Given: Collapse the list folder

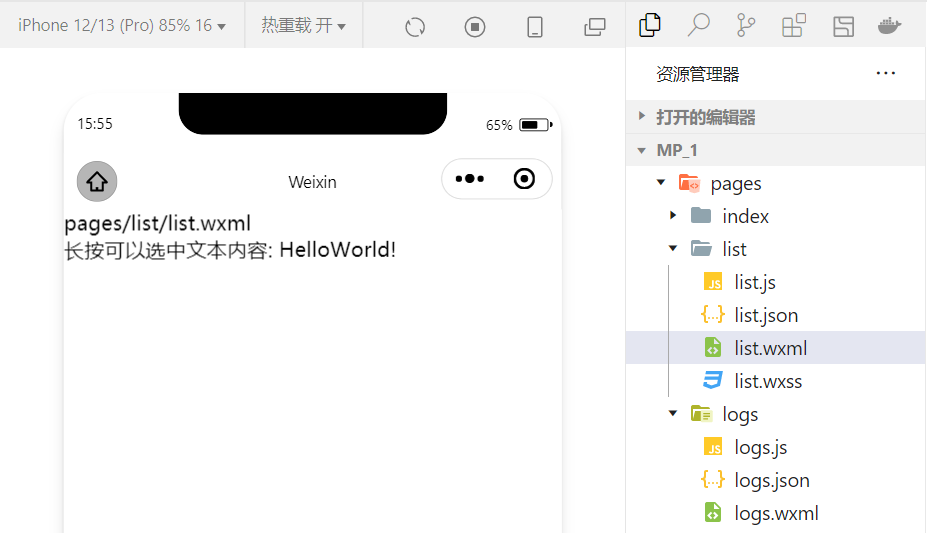Looking at the screenshot, I should point(776,249).
